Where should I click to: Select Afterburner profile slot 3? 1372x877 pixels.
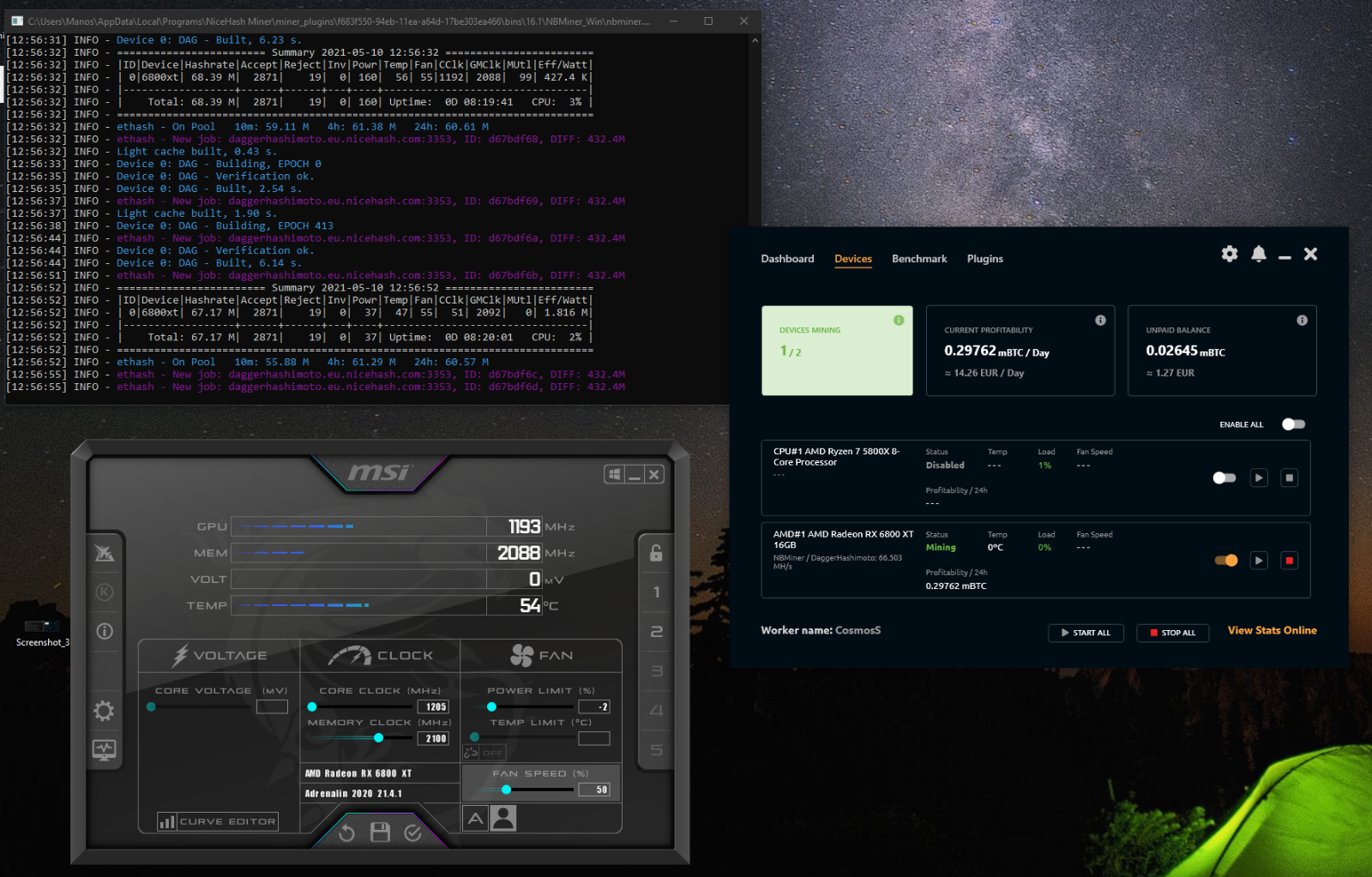click(656, 671)
